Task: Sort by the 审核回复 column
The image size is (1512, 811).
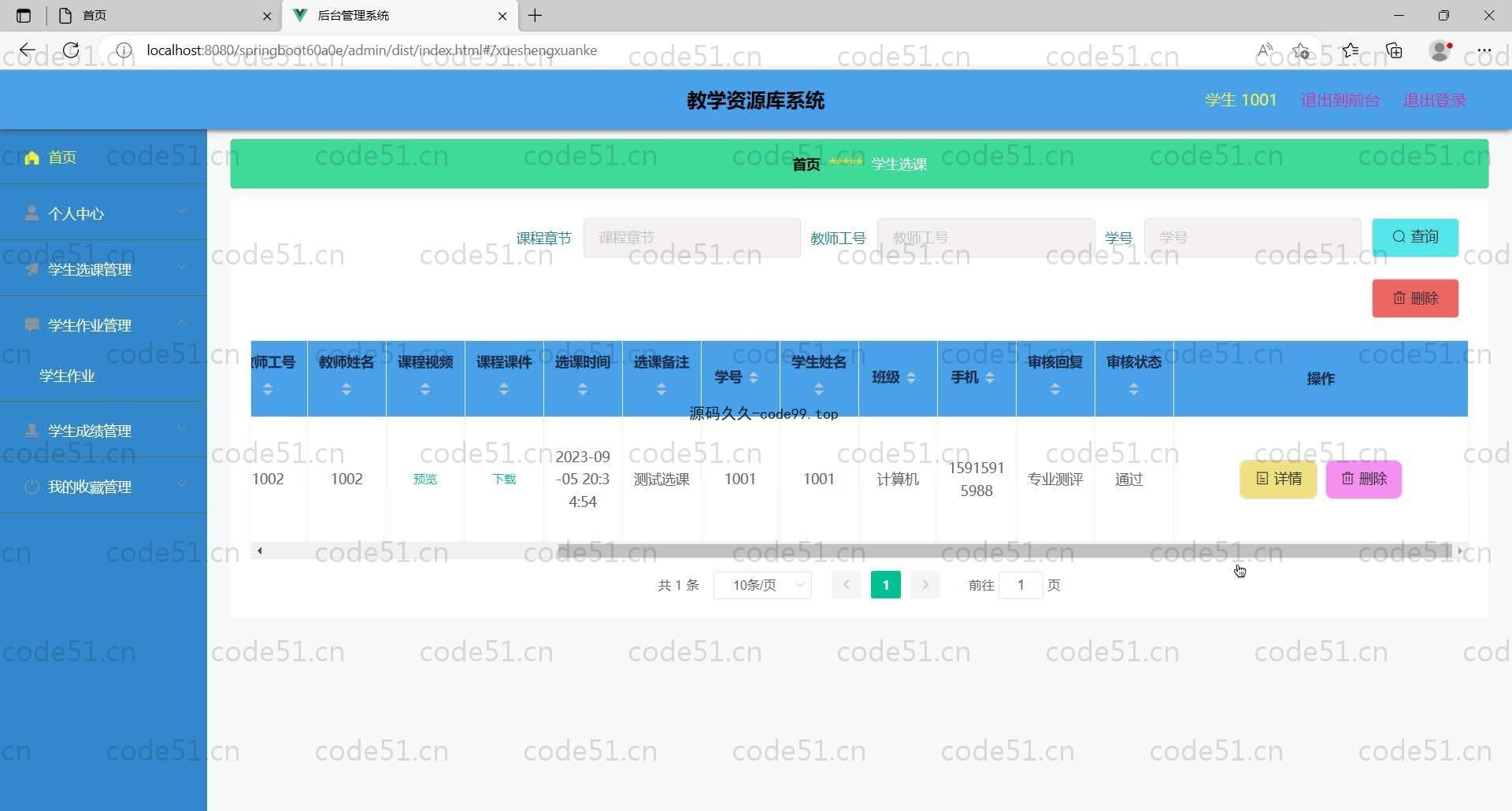Action: [x=1055, y=389]
